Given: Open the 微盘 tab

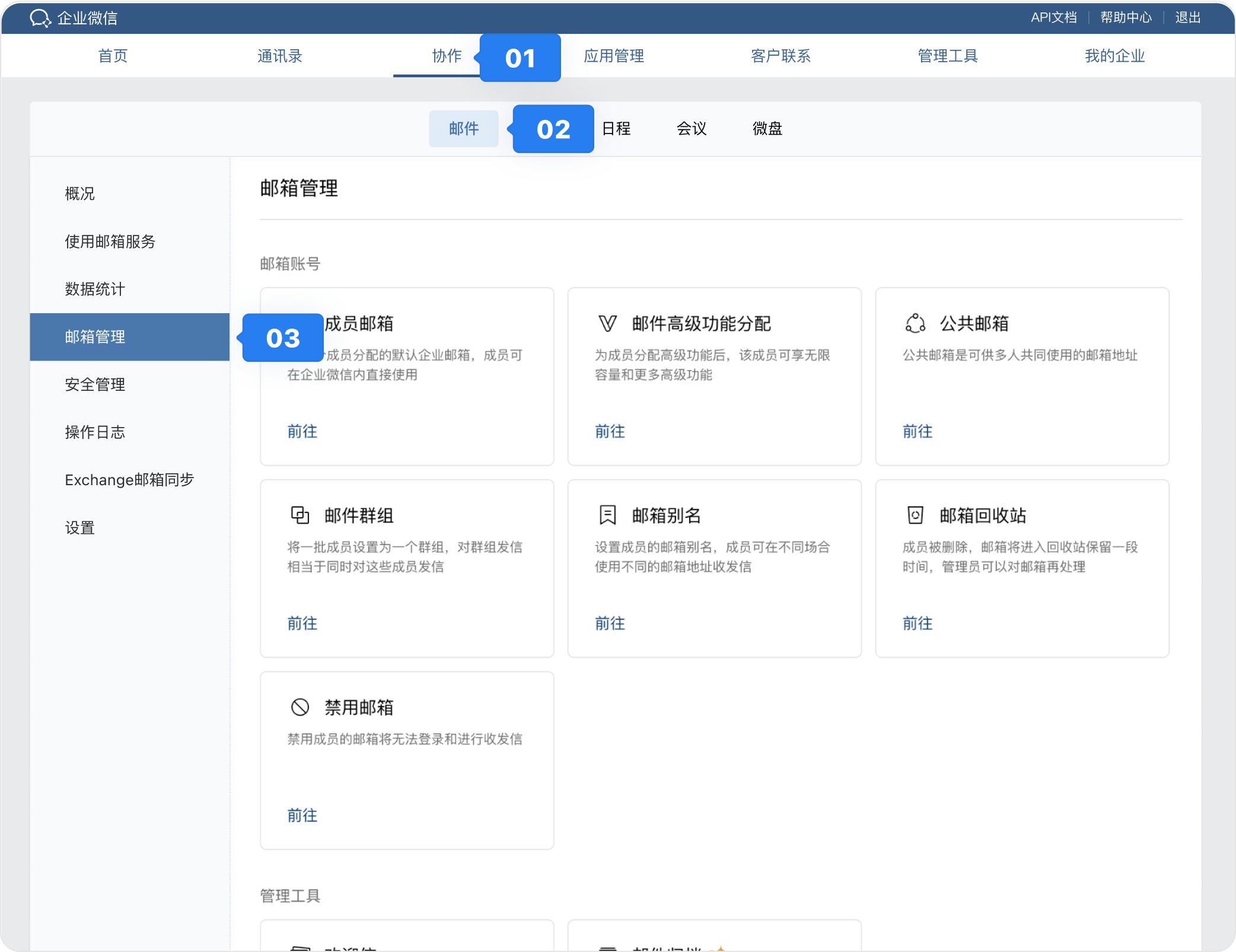Looking at the screenshot, I should tap(767, 129).
